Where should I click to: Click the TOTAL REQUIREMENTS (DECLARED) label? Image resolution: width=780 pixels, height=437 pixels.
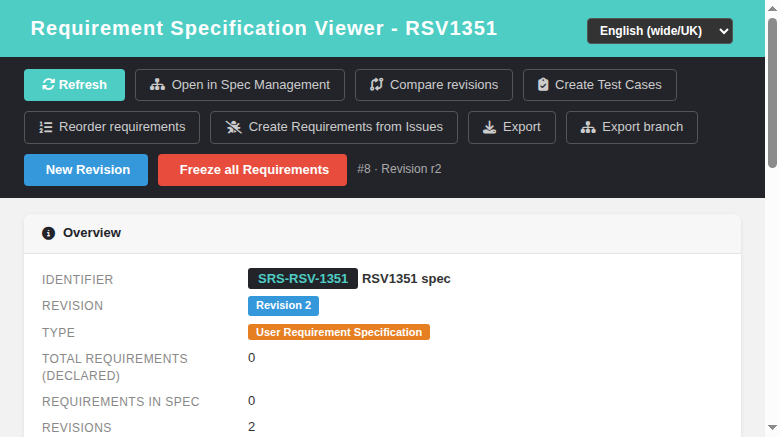point(115,367)
